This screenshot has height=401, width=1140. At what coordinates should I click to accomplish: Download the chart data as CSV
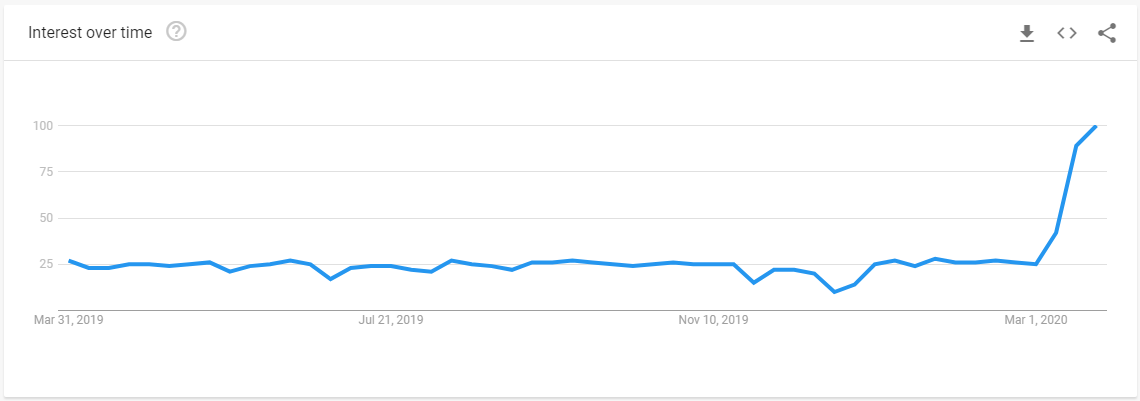tap(1027, 33)
